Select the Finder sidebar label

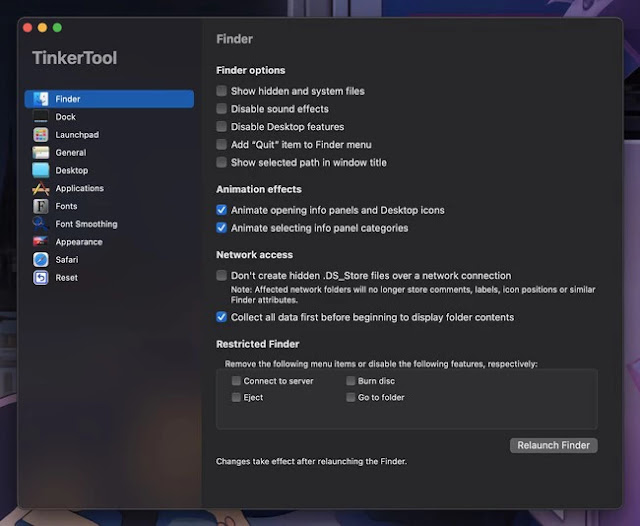(x=68, y=99)
